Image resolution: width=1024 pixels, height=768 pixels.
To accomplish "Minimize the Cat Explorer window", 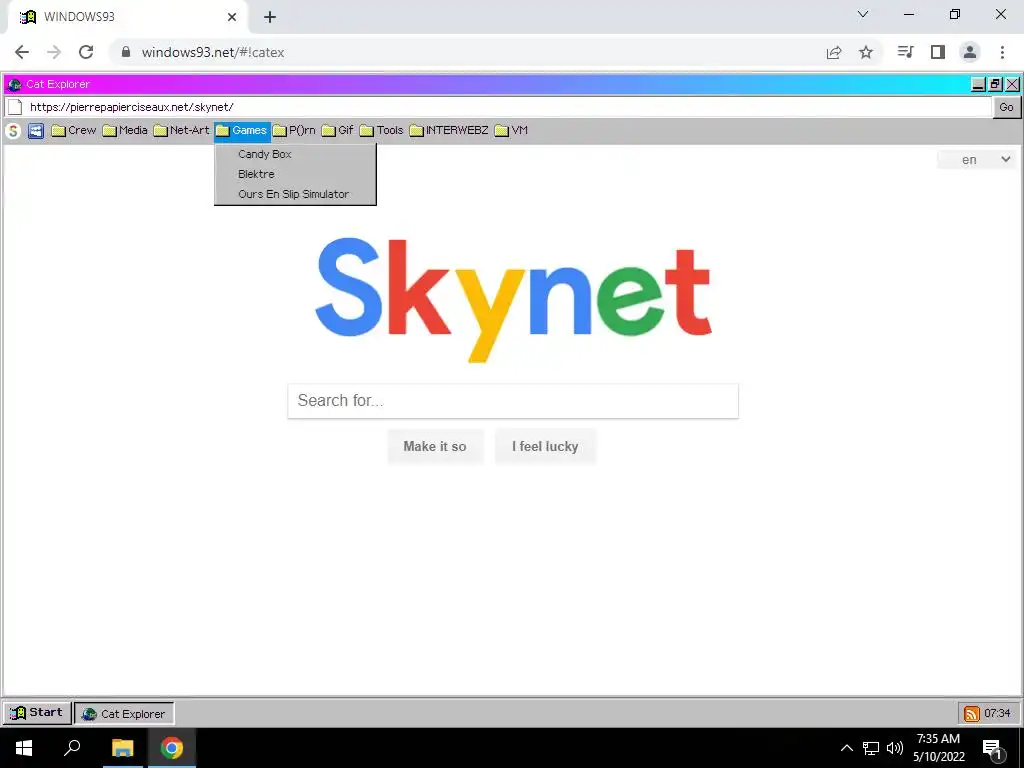I will (978, 84).
